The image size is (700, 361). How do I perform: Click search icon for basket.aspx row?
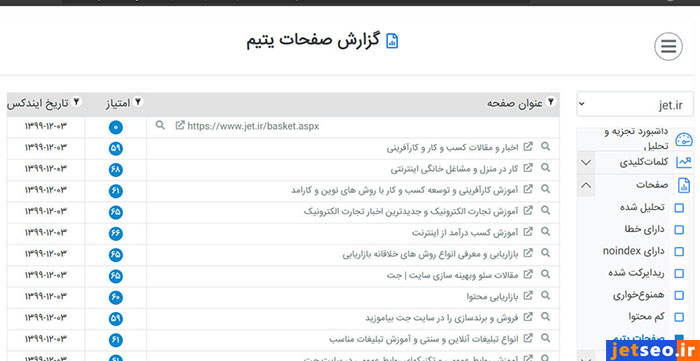pyautogui.click(x=160, y=125)
